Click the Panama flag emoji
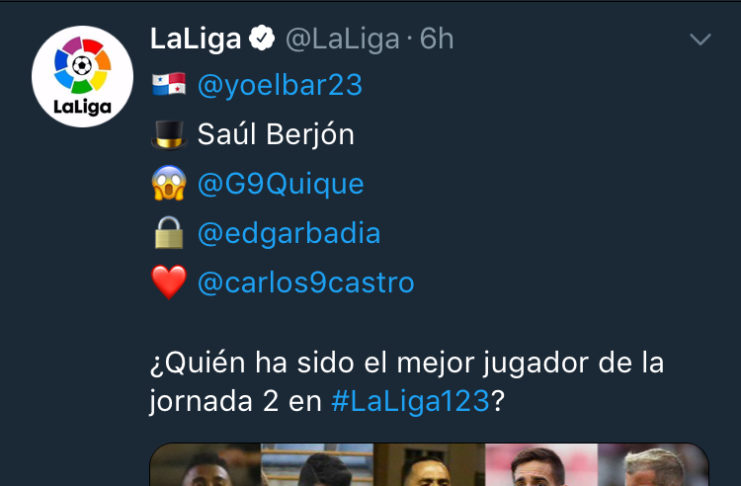This screenshot has height=486, width=741. point(169,84)
